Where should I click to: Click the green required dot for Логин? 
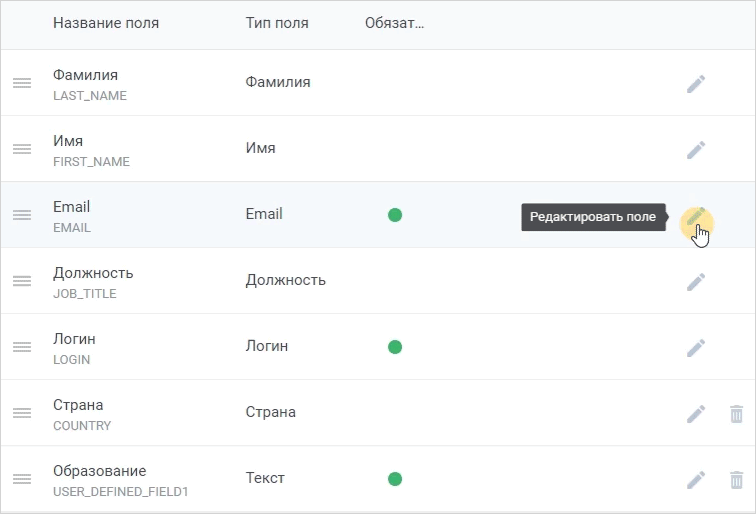395,347
